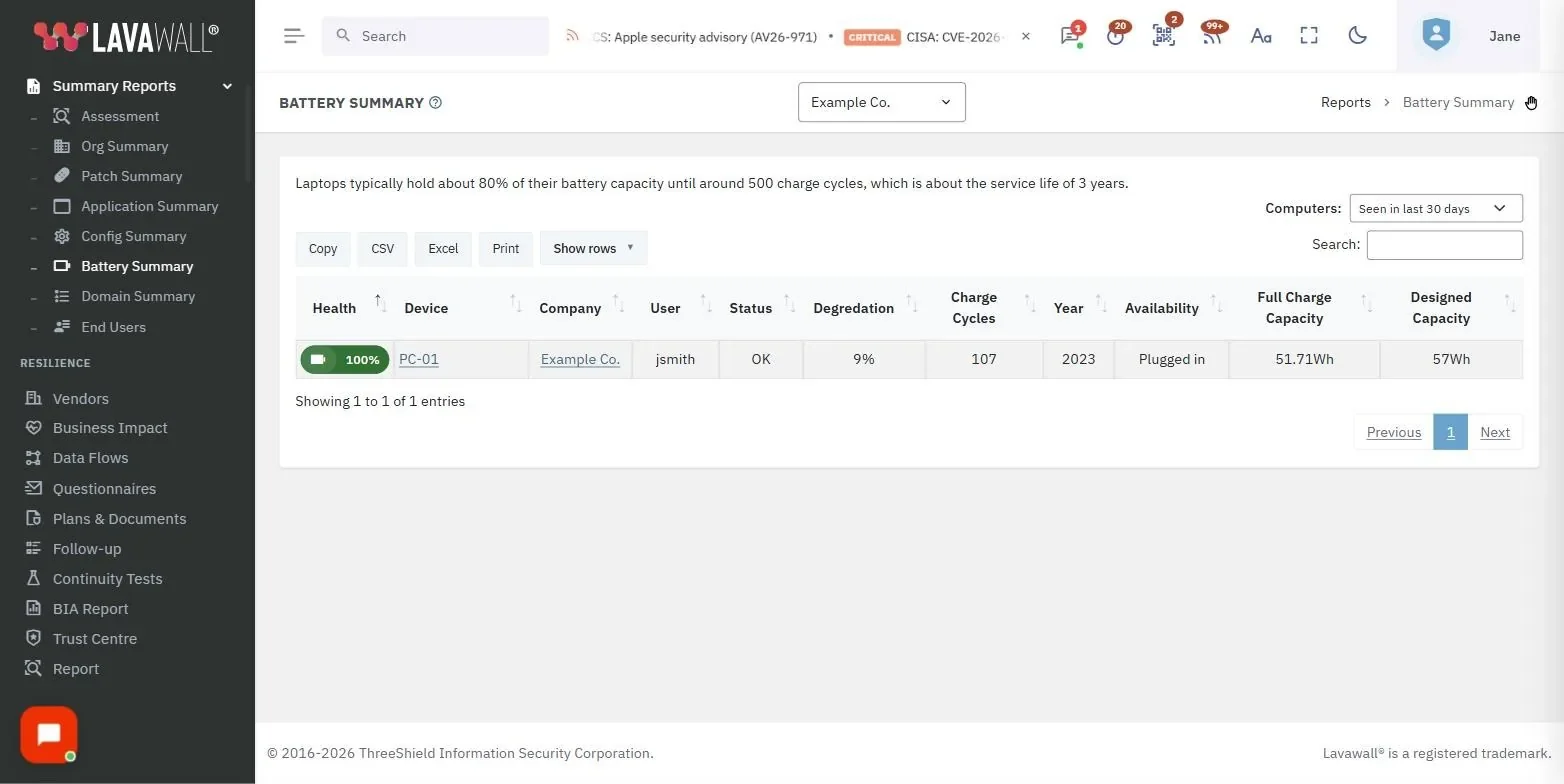Export table with CSV button
Image resolution: width=1564 pixels, height=784 pixels.
[x=383, y=248]
